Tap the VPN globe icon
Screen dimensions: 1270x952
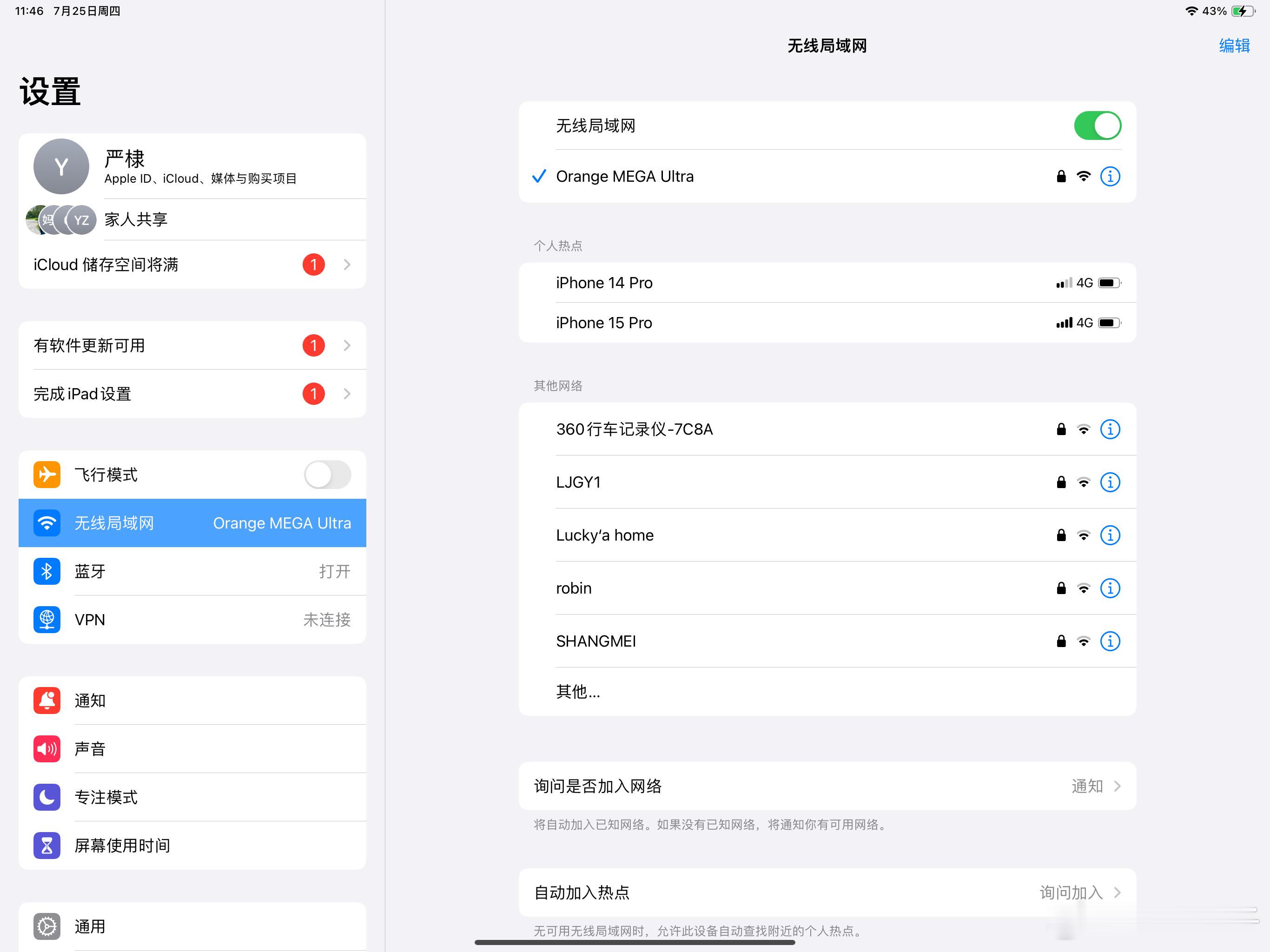click(46, 620)
